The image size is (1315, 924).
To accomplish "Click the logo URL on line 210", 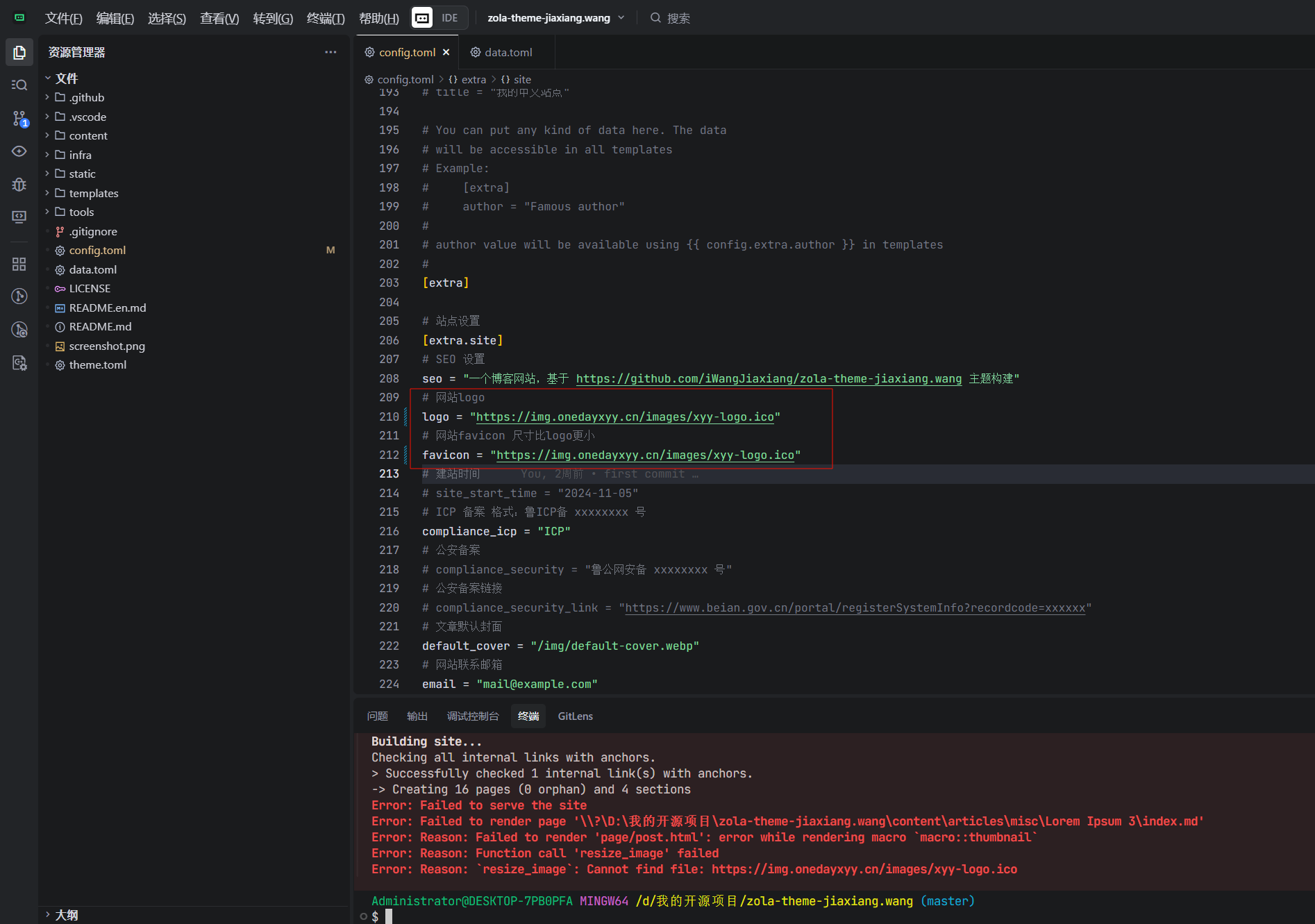I will click(x=625, y=417).
